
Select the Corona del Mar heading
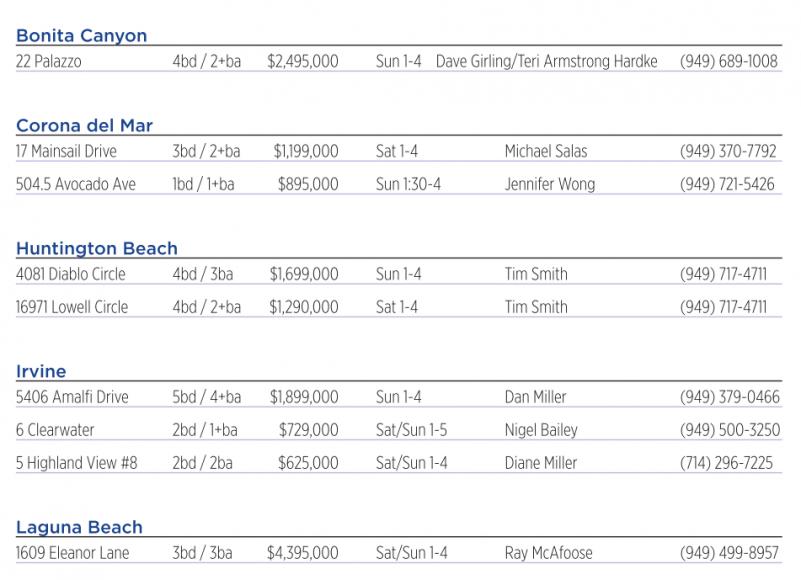click(85, 126)
